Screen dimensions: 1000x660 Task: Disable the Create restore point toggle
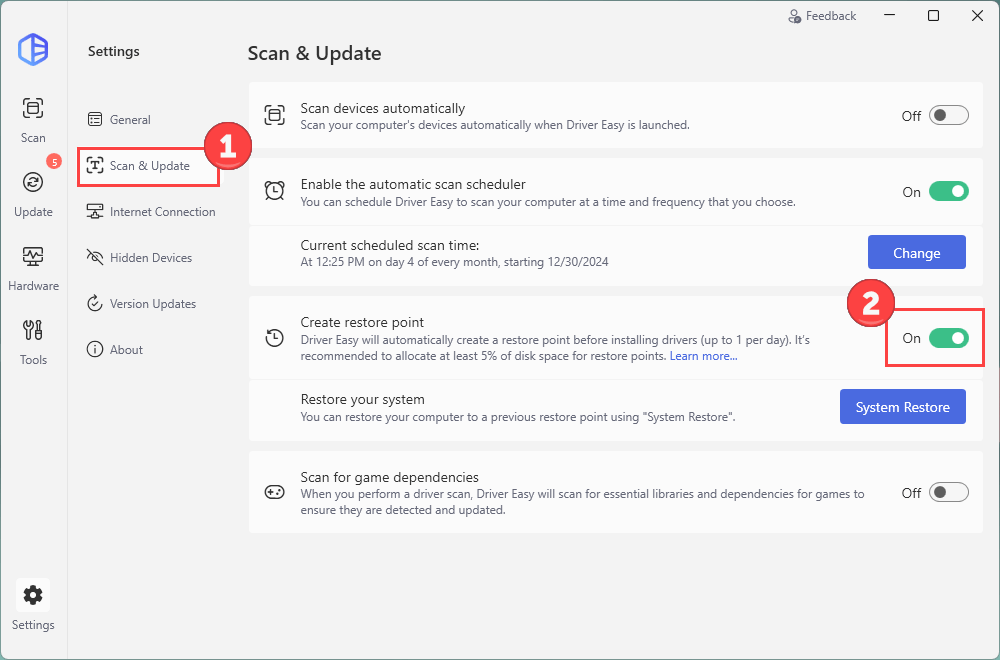(948, 338)
